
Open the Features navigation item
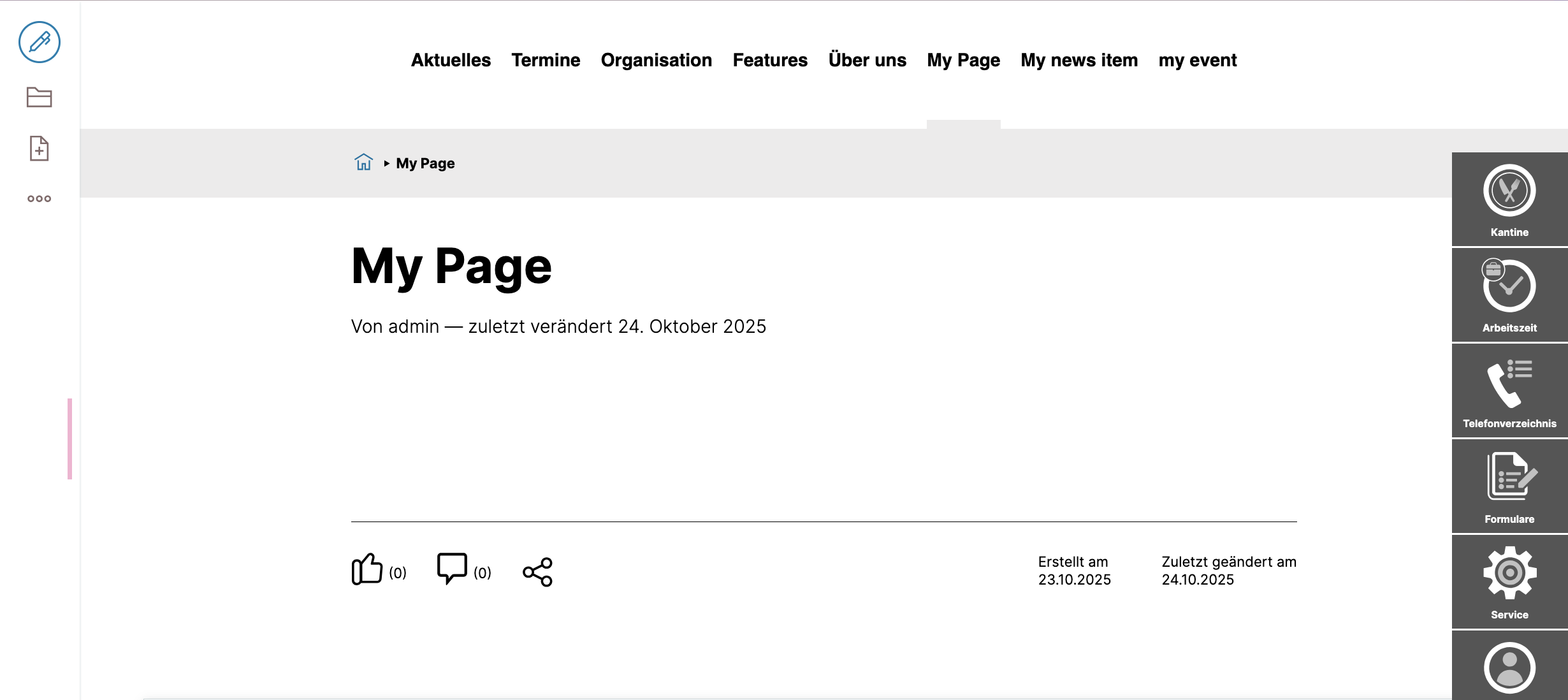[x=770, y=60]
